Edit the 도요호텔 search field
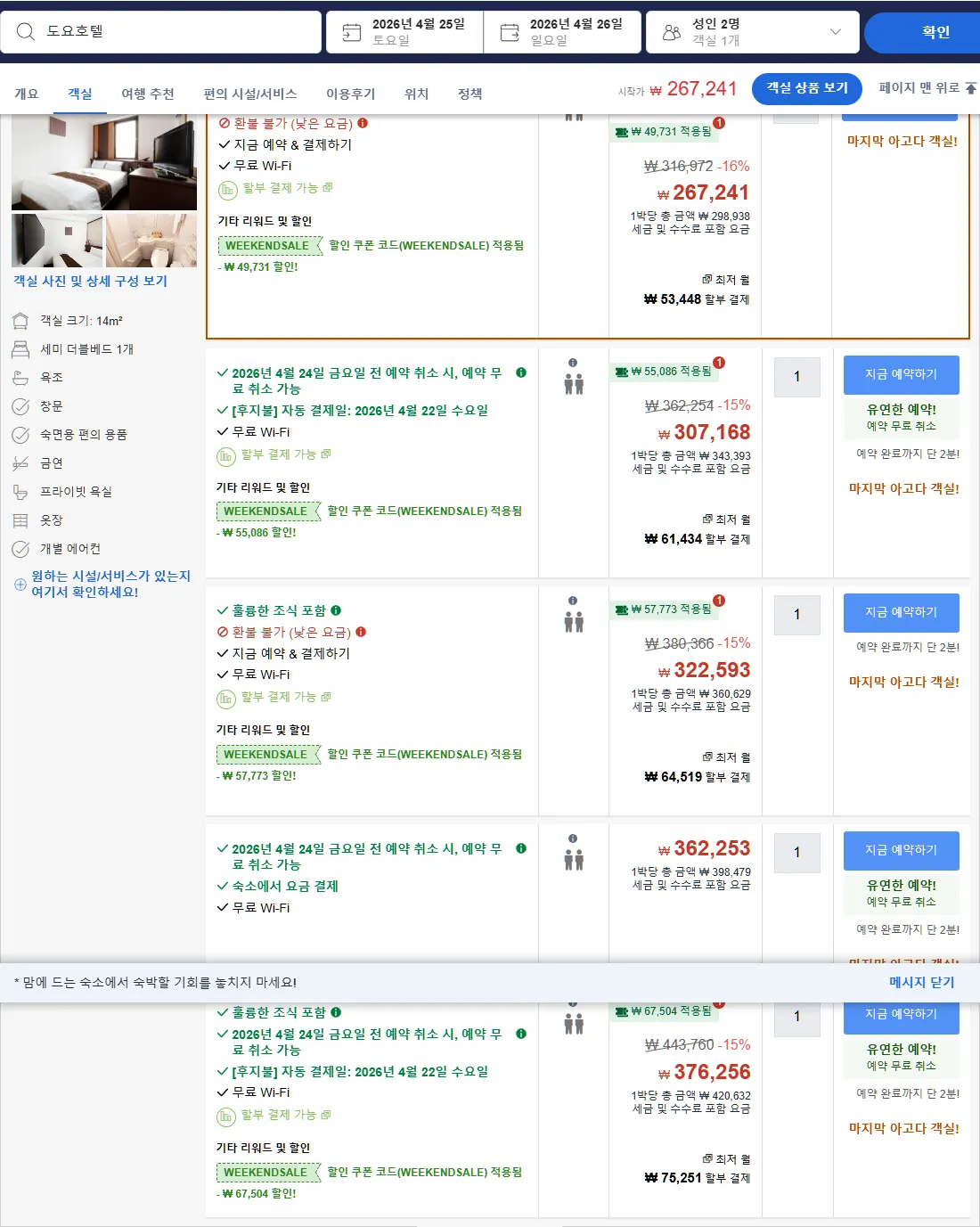Screen dimensions: 980x1227 (x=161, y=32)
